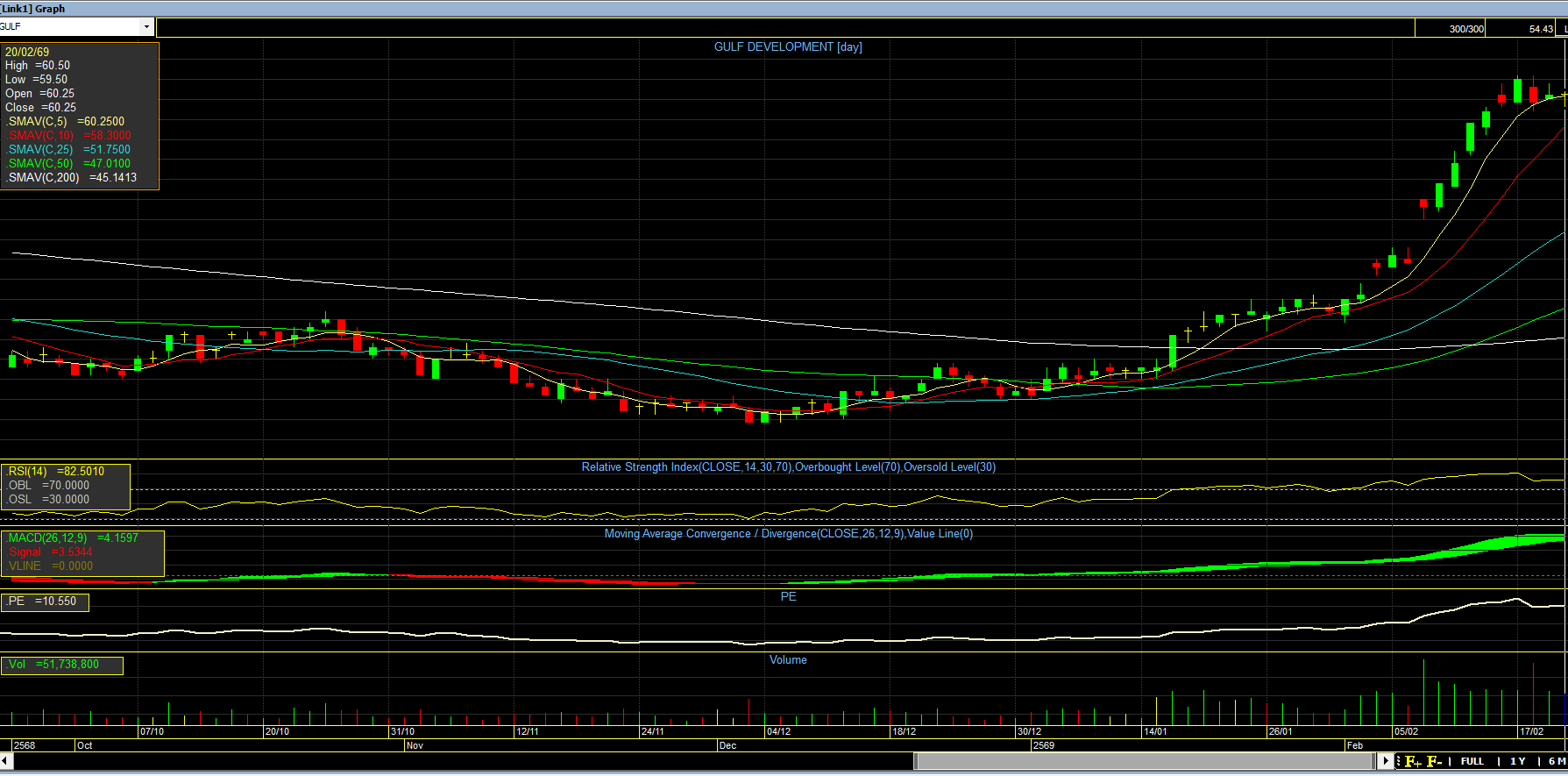Click the 2569 year label
This screenshot has width=1568, height=776.
1044,745
